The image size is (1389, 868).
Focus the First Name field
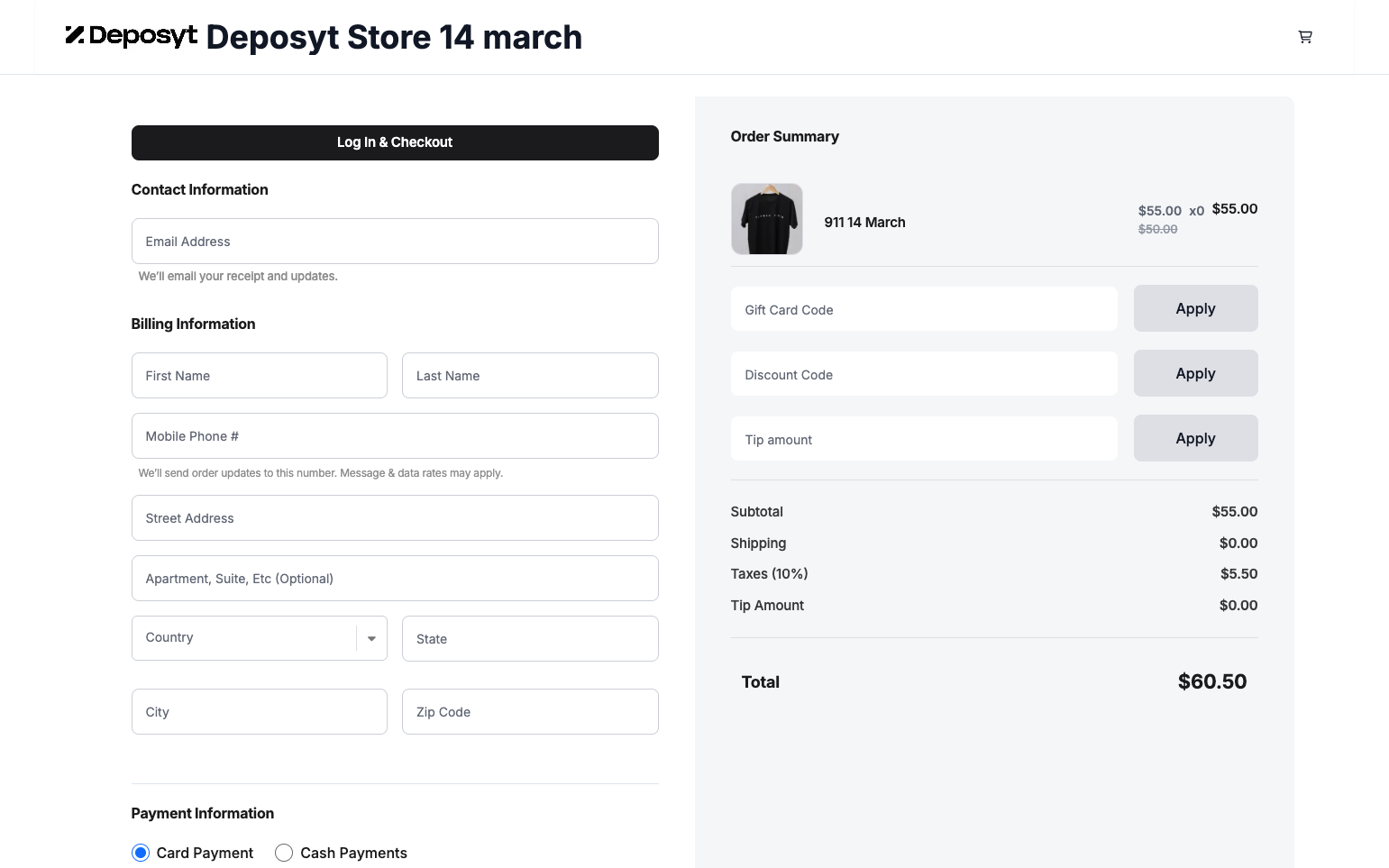coord(260,375)
